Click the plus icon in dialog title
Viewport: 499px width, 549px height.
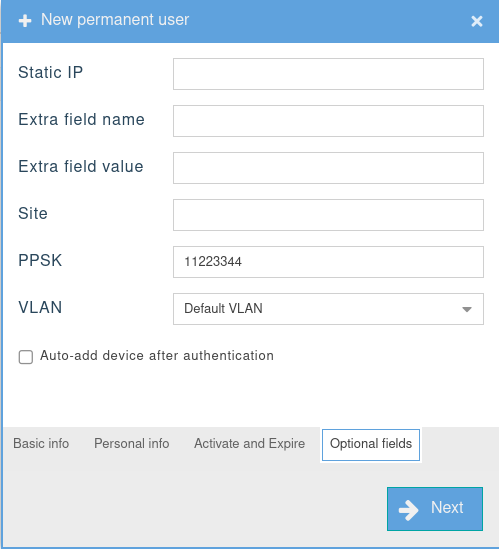(x=25, y=21)
